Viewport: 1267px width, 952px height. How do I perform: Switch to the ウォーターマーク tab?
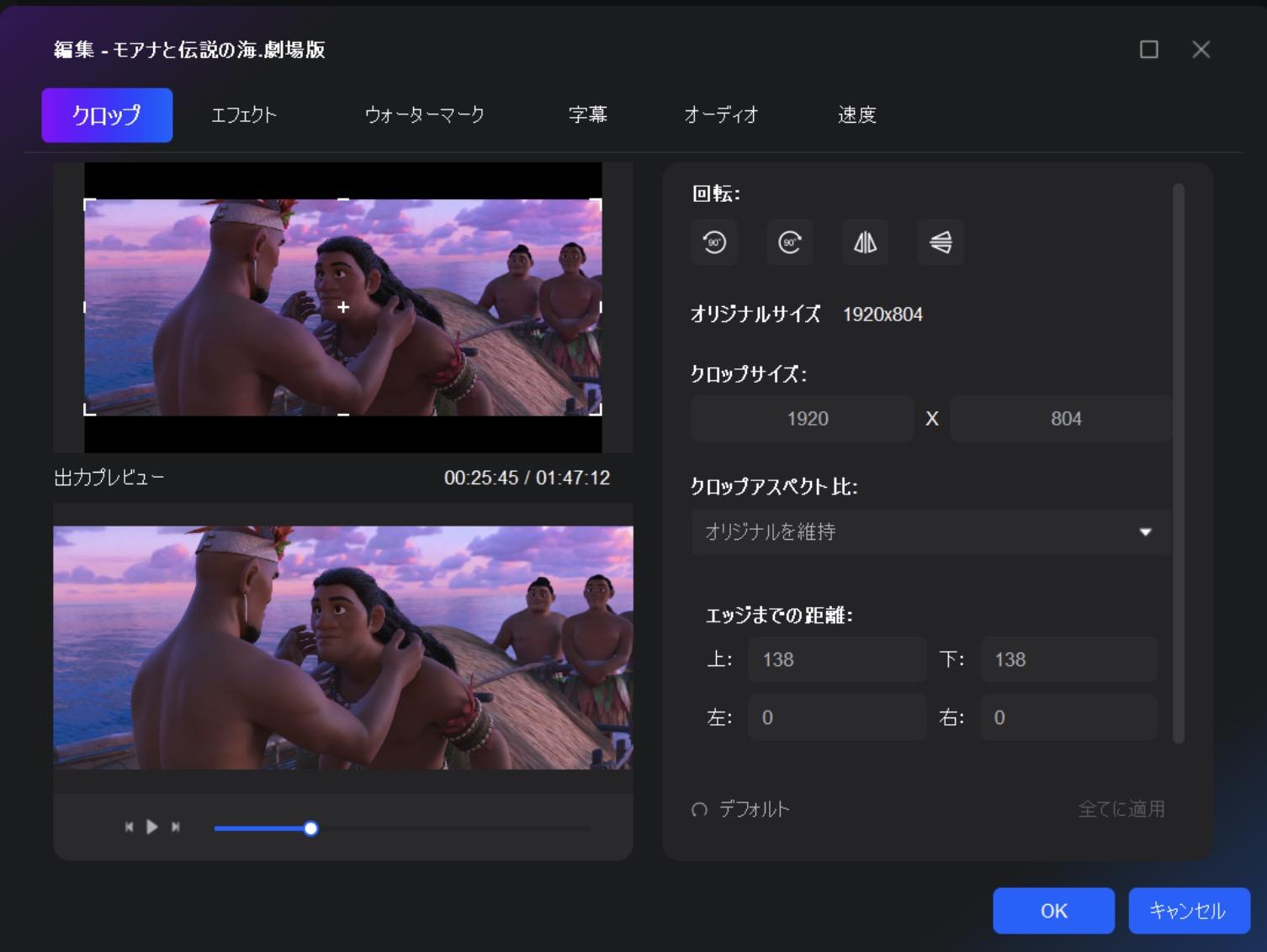pos(424,115)
